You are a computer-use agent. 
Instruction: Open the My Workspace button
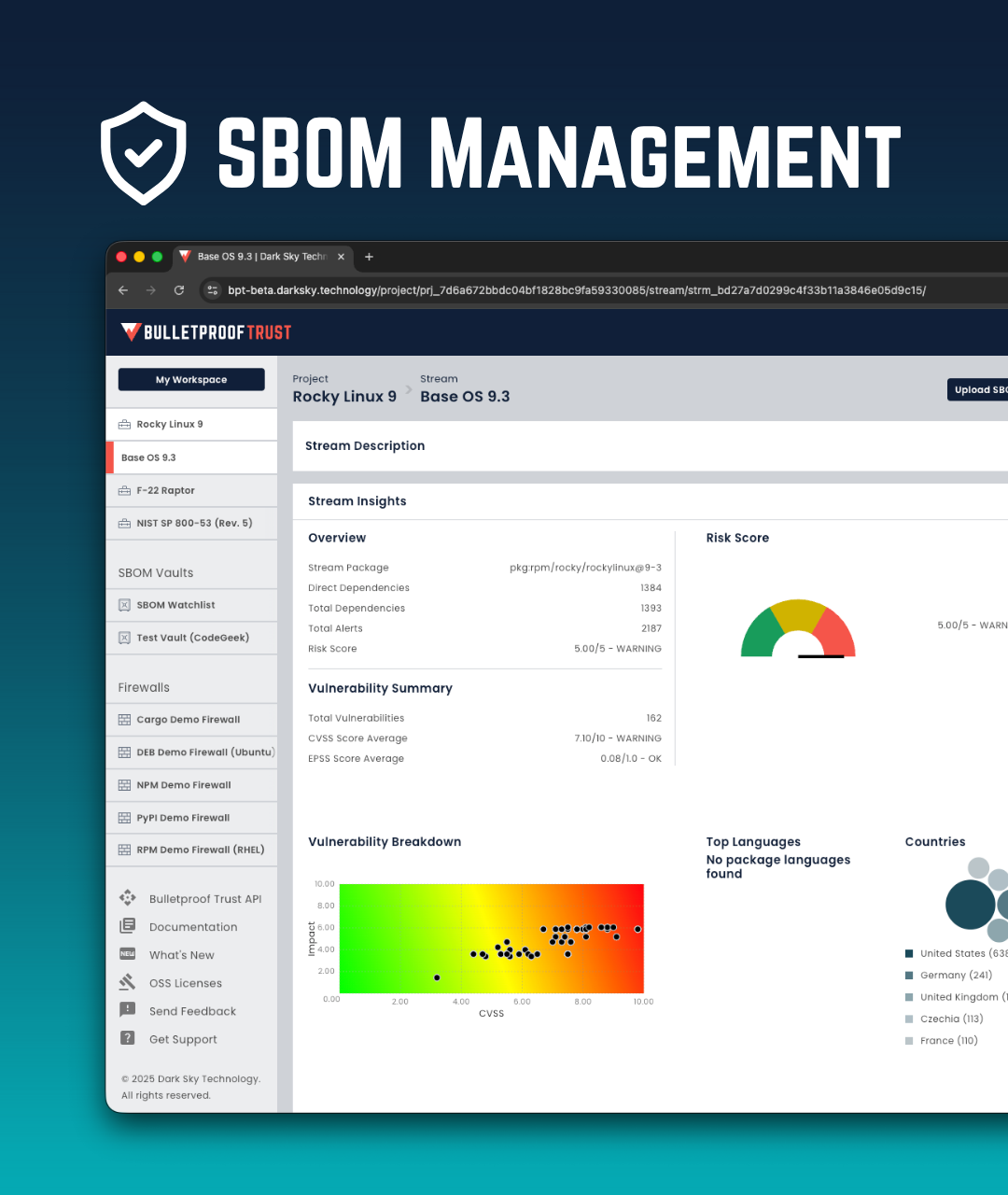pyautogui.click(x=191, y=380)
